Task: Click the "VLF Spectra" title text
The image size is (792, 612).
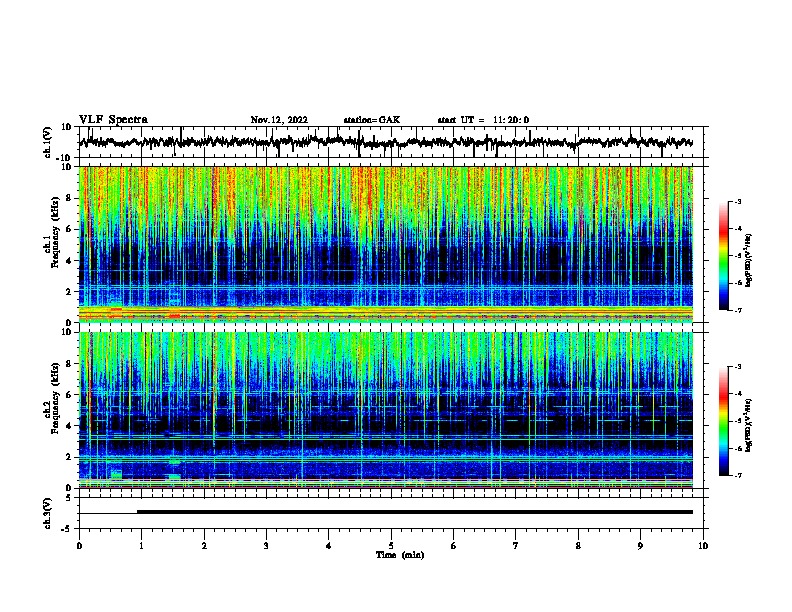Action: pyautogui.click(x=113, y=120)
